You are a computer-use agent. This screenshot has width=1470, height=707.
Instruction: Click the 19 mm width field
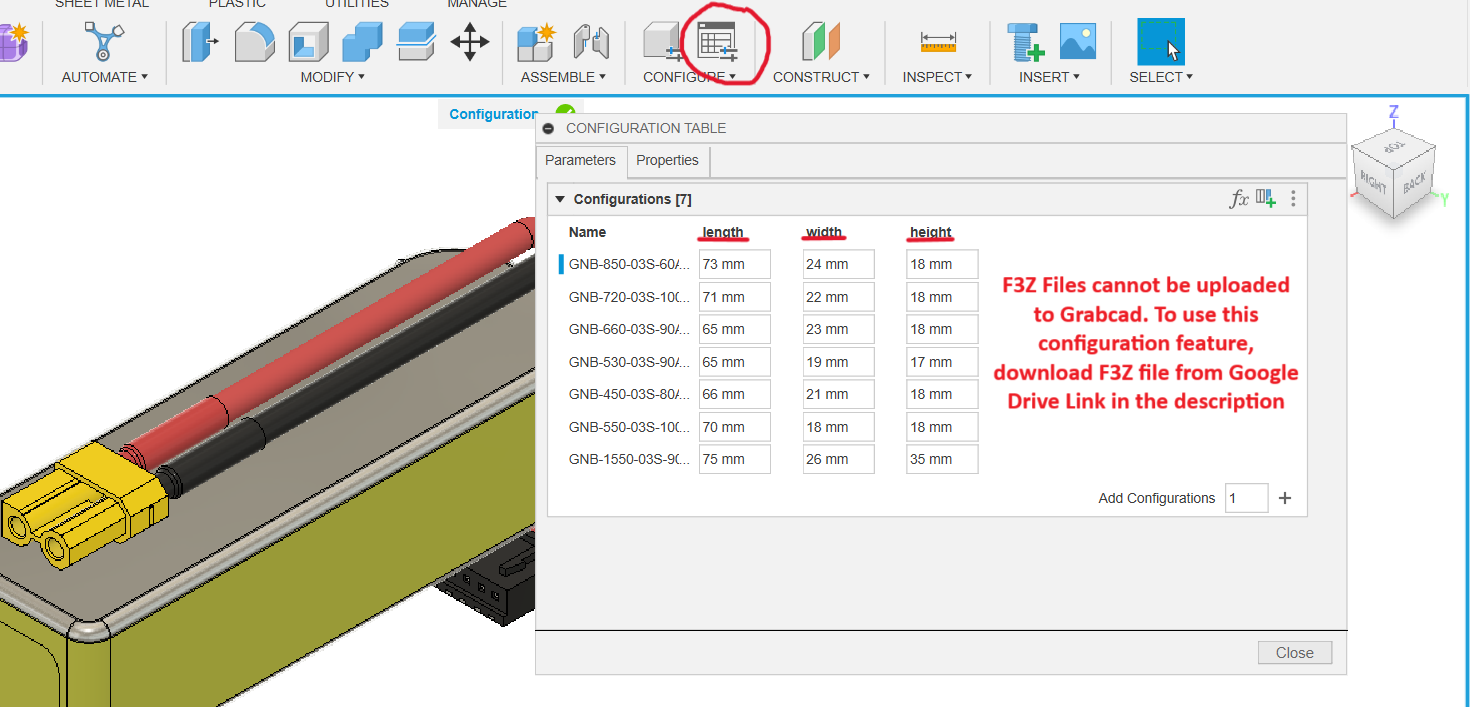pyautogui.click(x=839, y=362)
